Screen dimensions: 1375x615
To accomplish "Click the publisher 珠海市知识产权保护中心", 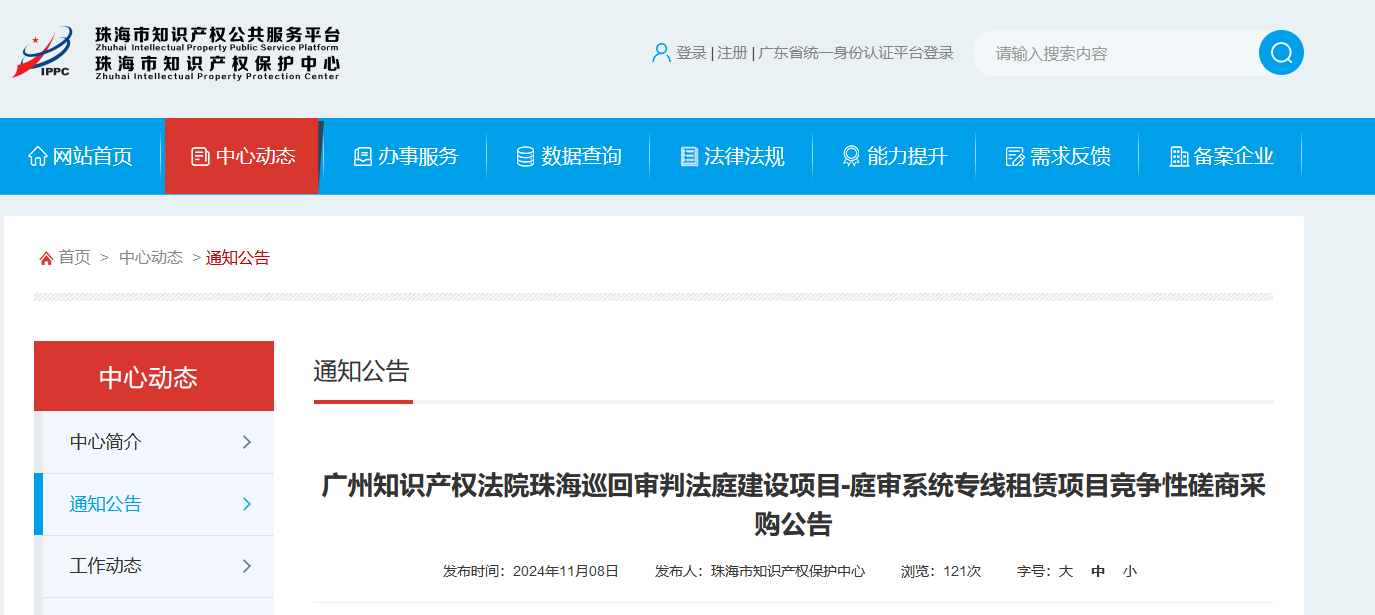I will coord(788,572).
